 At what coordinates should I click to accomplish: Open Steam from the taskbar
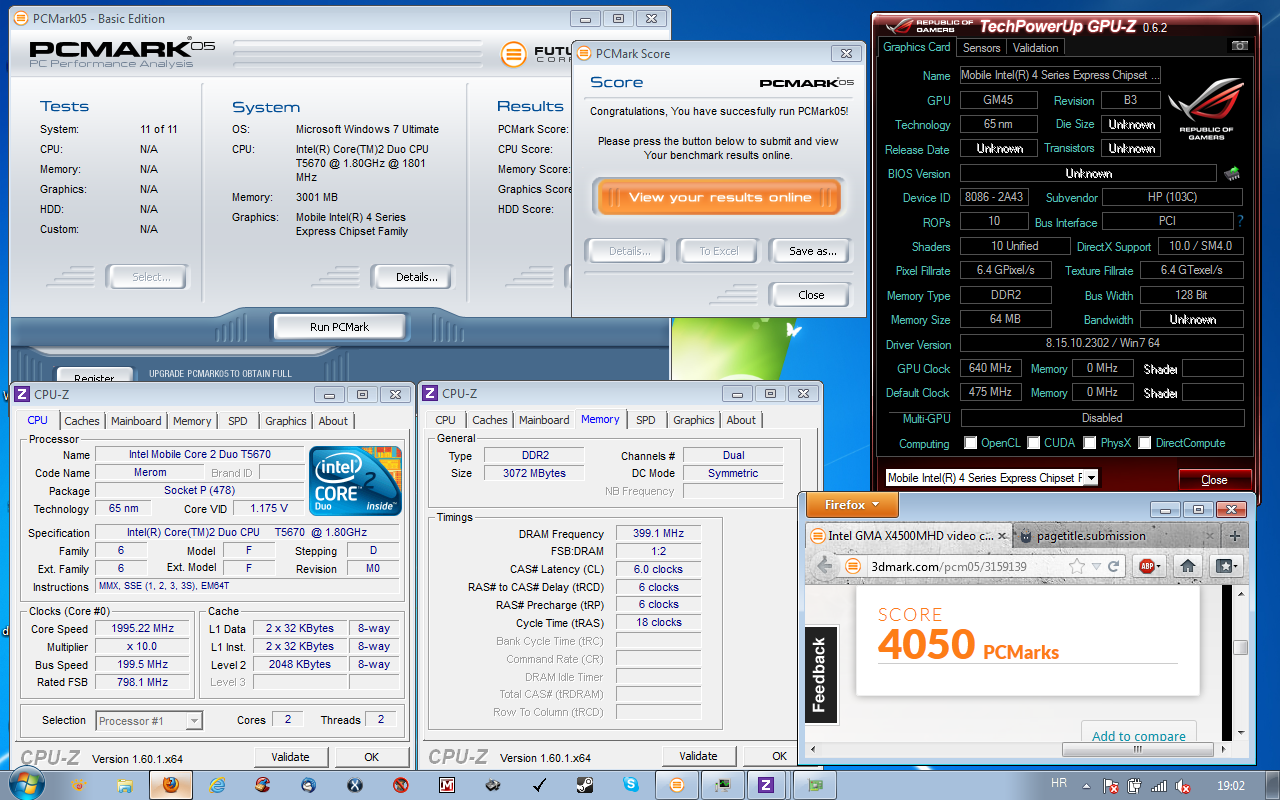point(584,785)
